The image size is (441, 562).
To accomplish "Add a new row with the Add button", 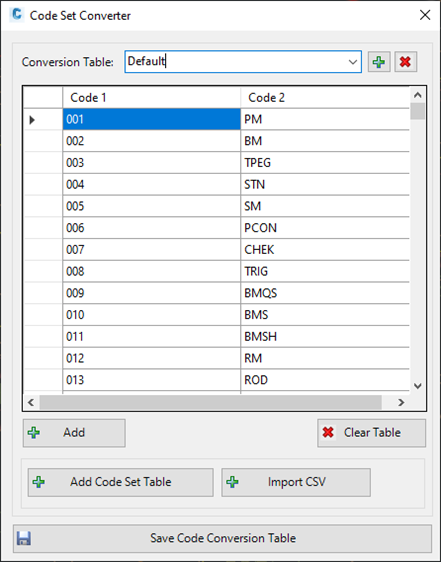I will pyautogui.click(x=74, y=433).
